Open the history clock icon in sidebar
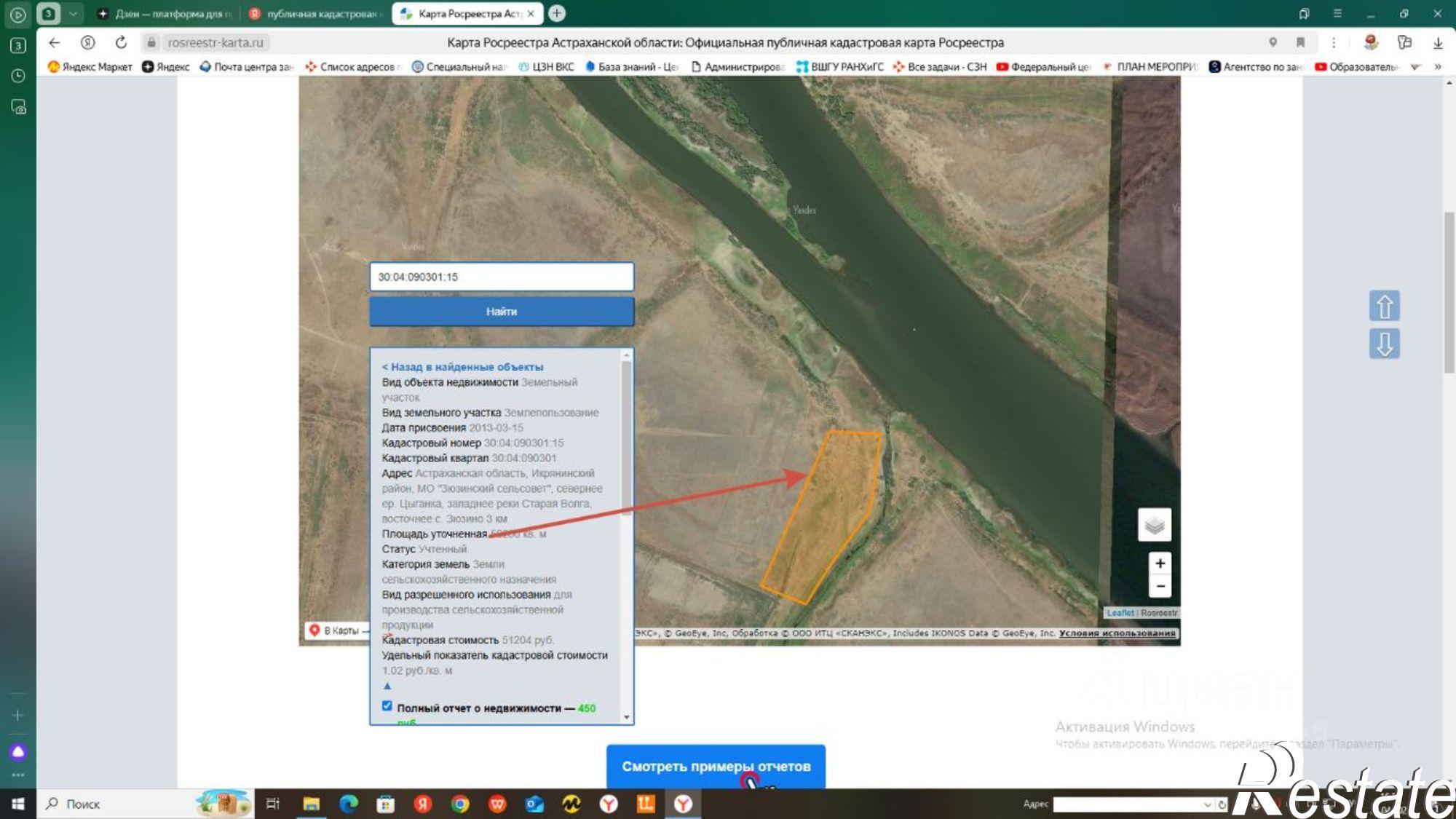Screen dimensions: 1456x819 pyautogui.click(x=18, y=76)
